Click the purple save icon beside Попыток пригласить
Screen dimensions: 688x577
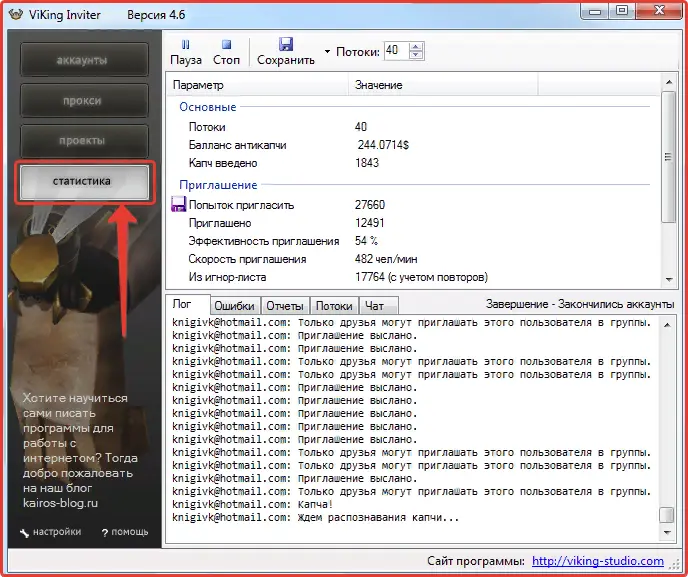[178, 204]
